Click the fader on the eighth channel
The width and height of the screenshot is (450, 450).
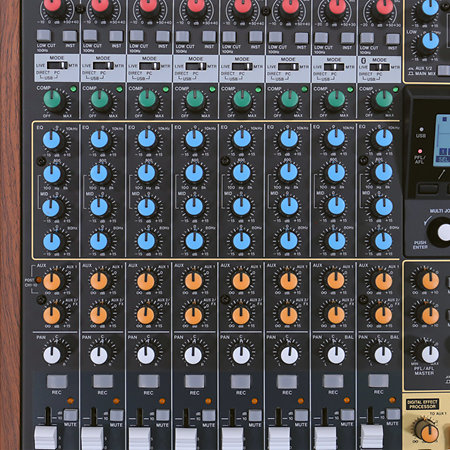tap(372, 437)
